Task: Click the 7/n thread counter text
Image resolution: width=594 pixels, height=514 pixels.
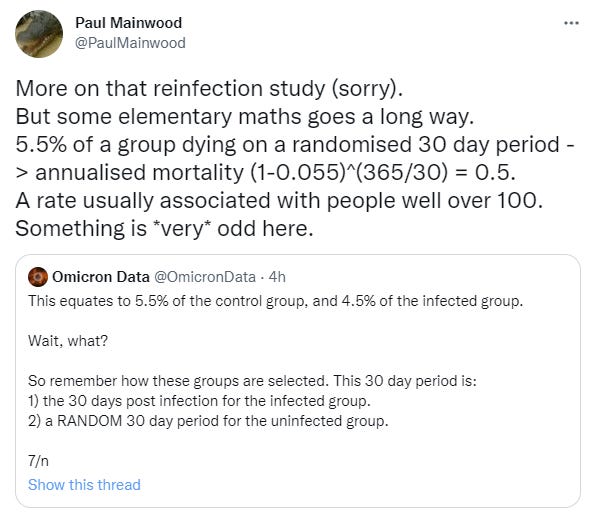Action: click(38, 461)
